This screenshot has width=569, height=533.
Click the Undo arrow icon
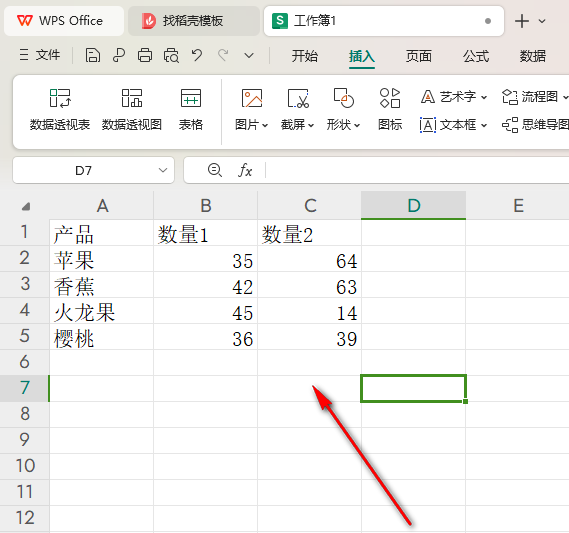coord(197,56)
